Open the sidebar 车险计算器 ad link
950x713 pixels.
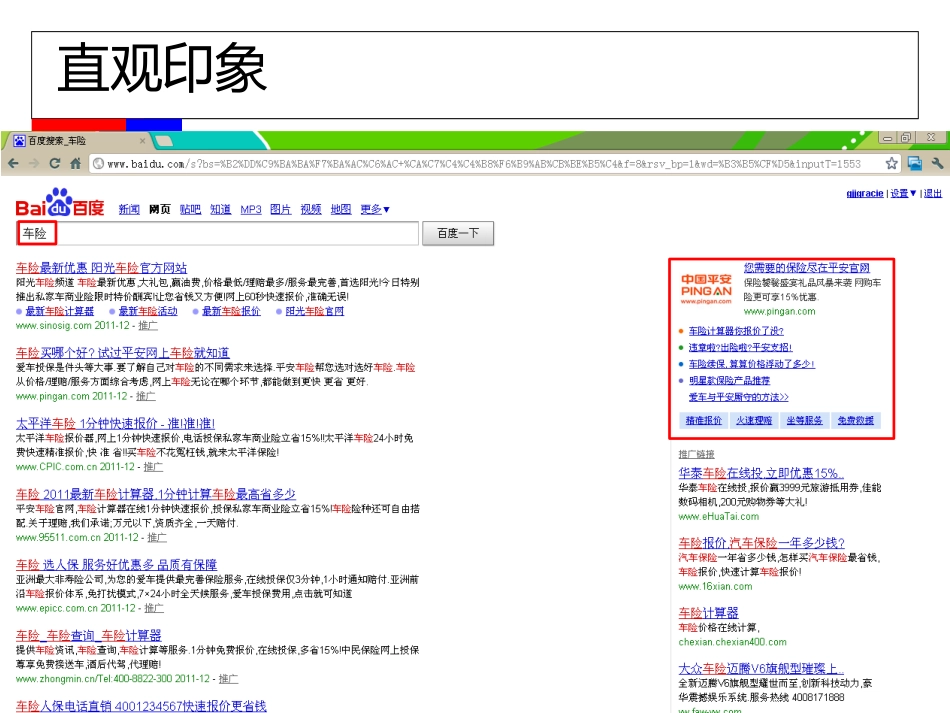tap(708, 613)
